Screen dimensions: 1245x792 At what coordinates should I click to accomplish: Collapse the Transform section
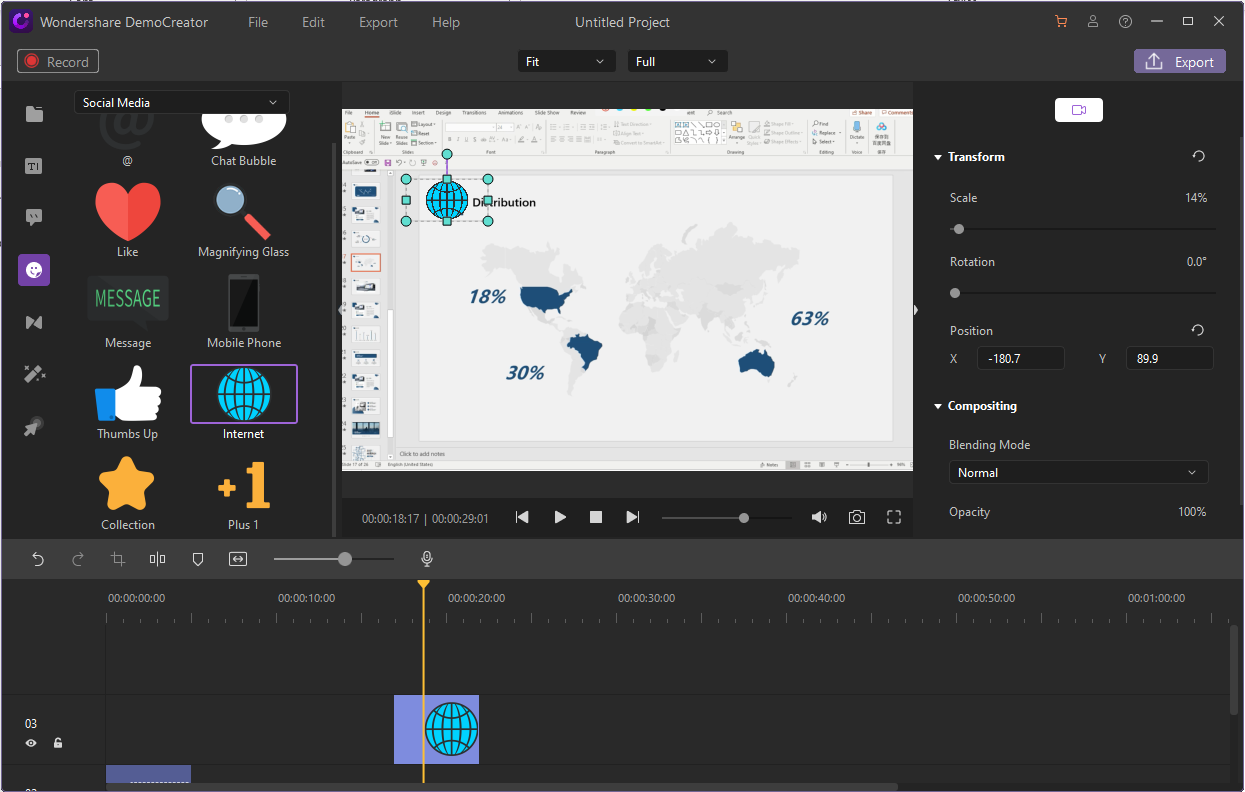[938, 157]
